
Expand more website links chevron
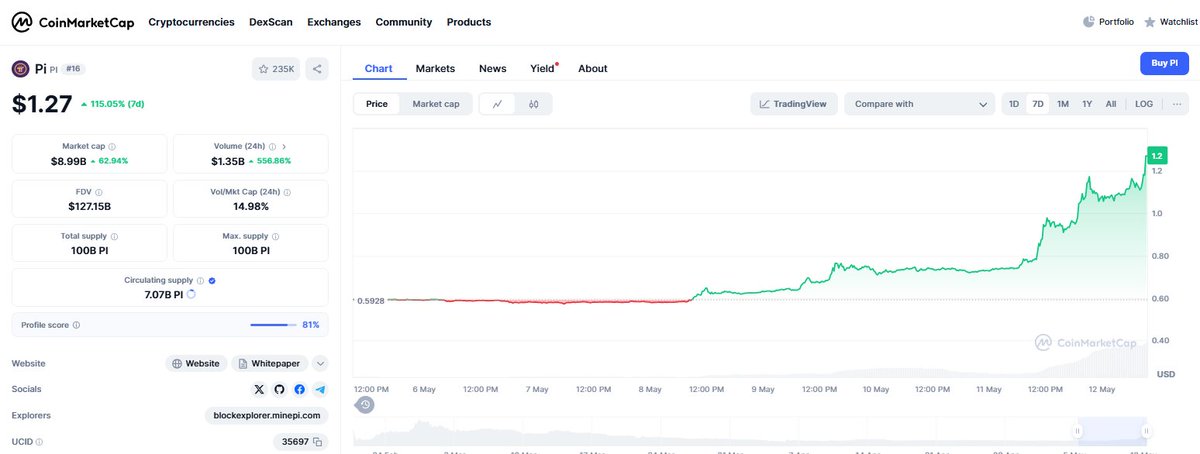point(320,363)
